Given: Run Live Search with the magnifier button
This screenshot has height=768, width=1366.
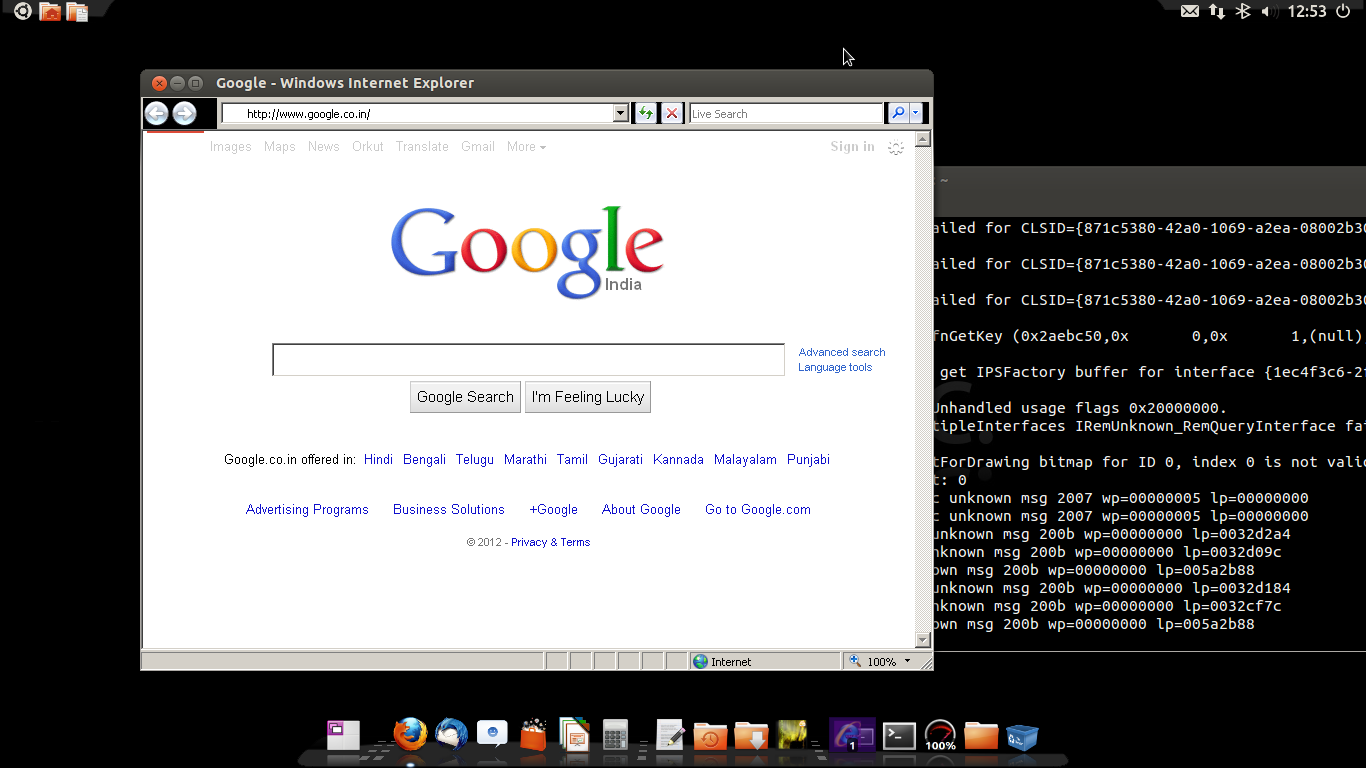Looking at the screenshot, I should (898, 114).
